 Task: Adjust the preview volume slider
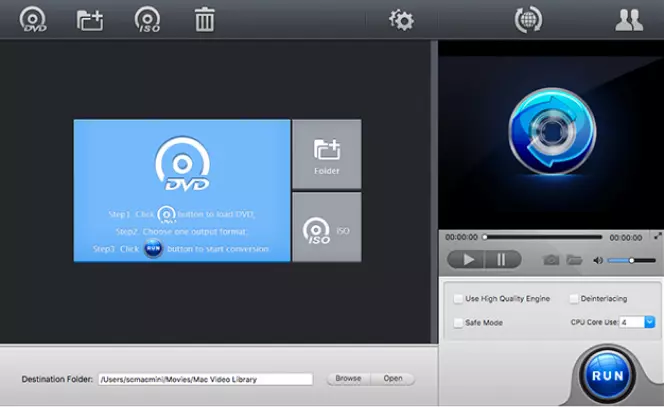631,260
